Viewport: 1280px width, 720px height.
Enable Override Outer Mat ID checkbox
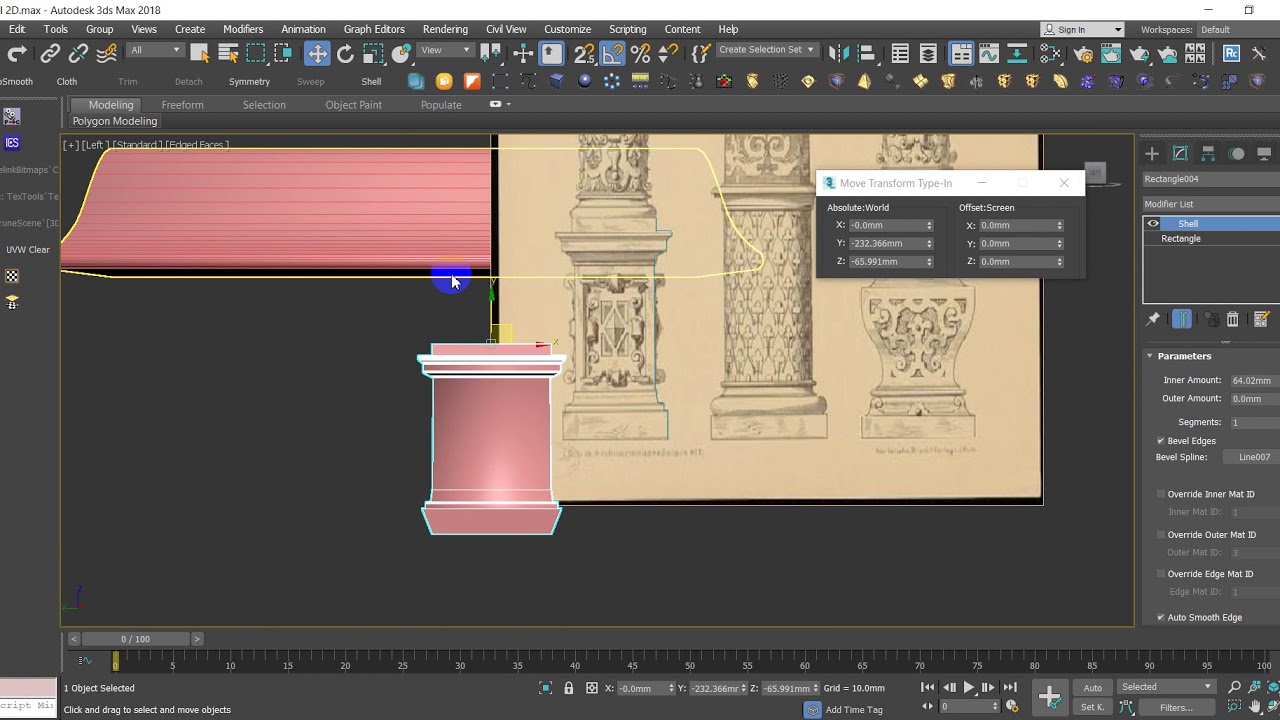tap(1161, 534)
